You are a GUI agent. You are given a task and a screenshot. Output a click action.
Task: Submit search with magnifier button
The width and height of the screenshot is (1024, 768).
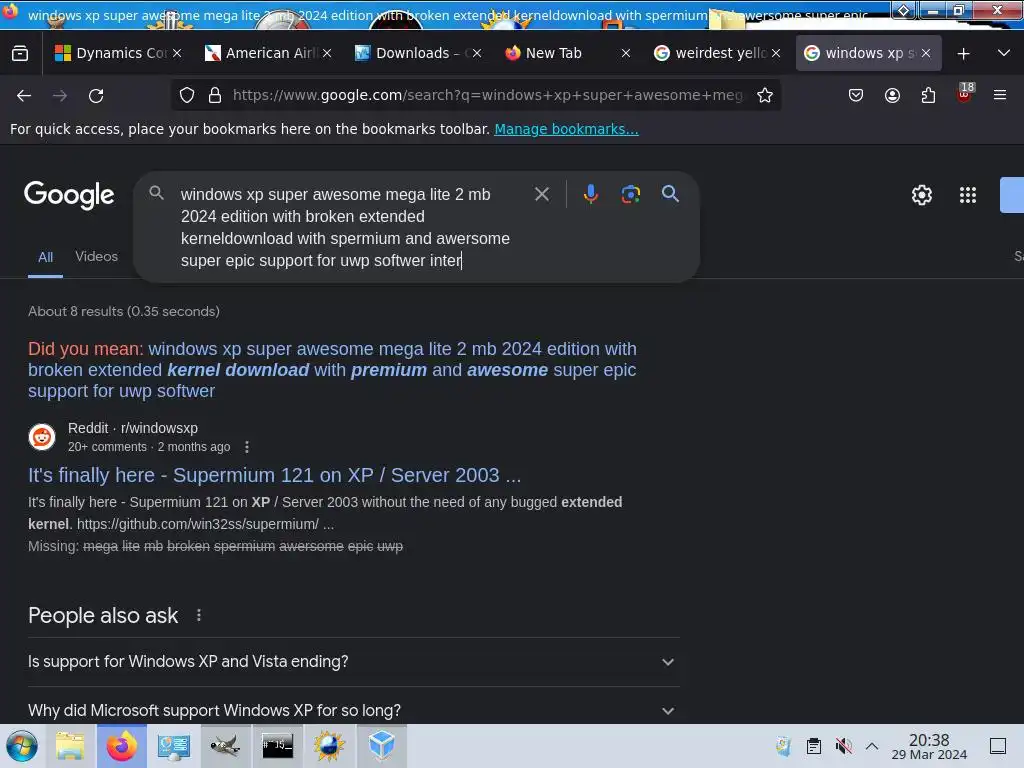(x=670, y=193)
